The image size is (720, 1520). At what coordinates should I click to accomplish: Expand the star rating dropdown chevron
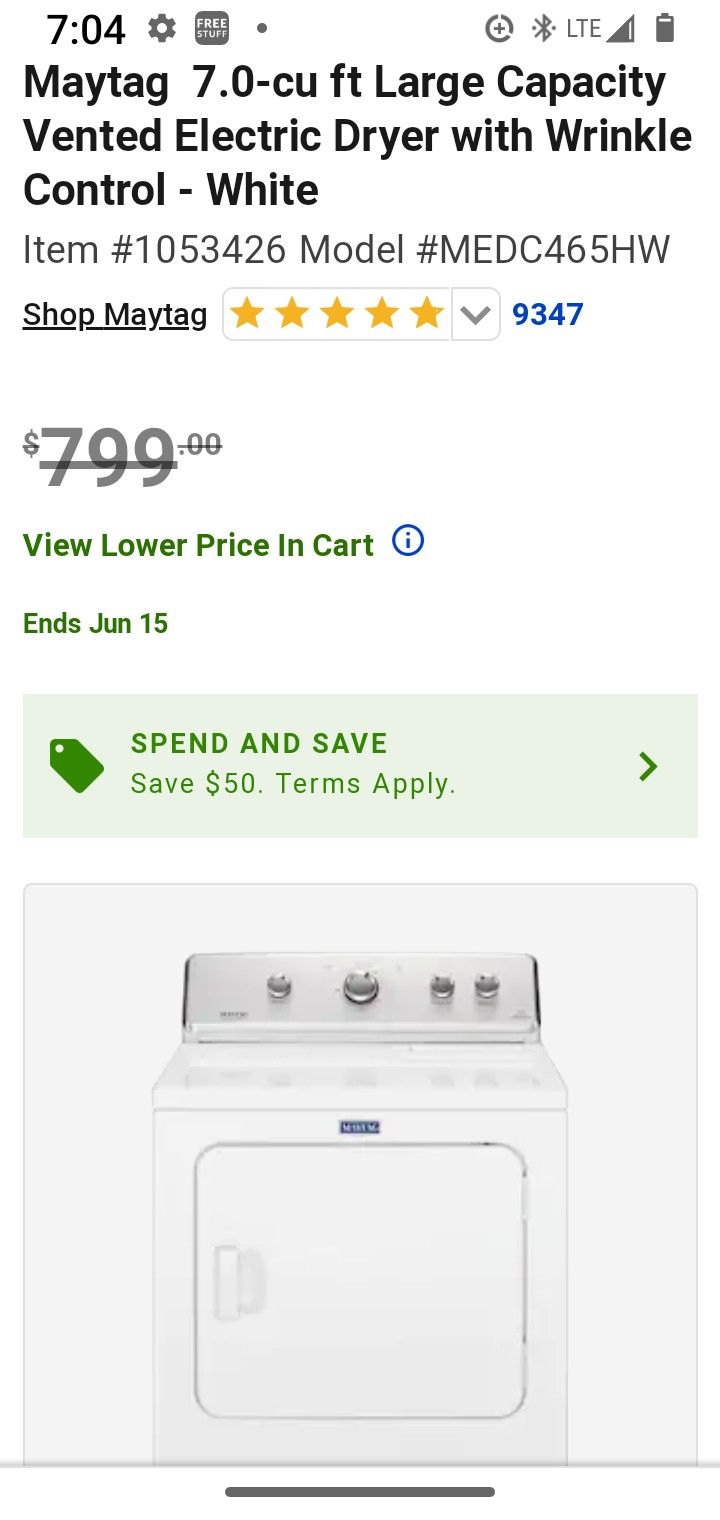pyautogui.click(x=476, y=315)
